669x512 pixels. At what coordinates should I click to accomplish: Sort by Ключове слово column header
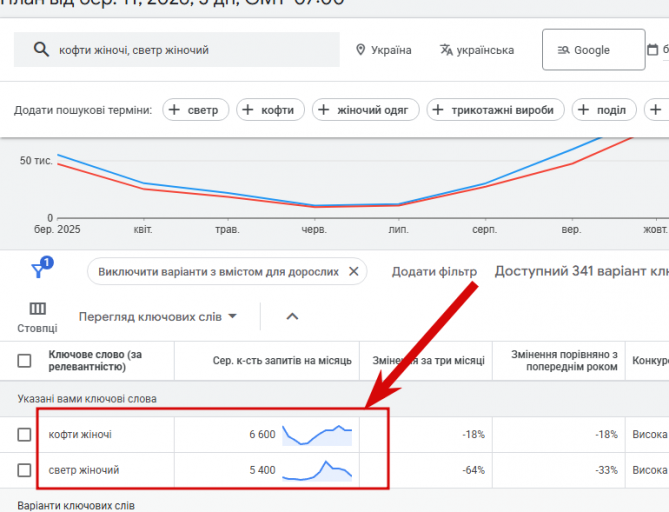pyautogui.click(x=95, y=361)
